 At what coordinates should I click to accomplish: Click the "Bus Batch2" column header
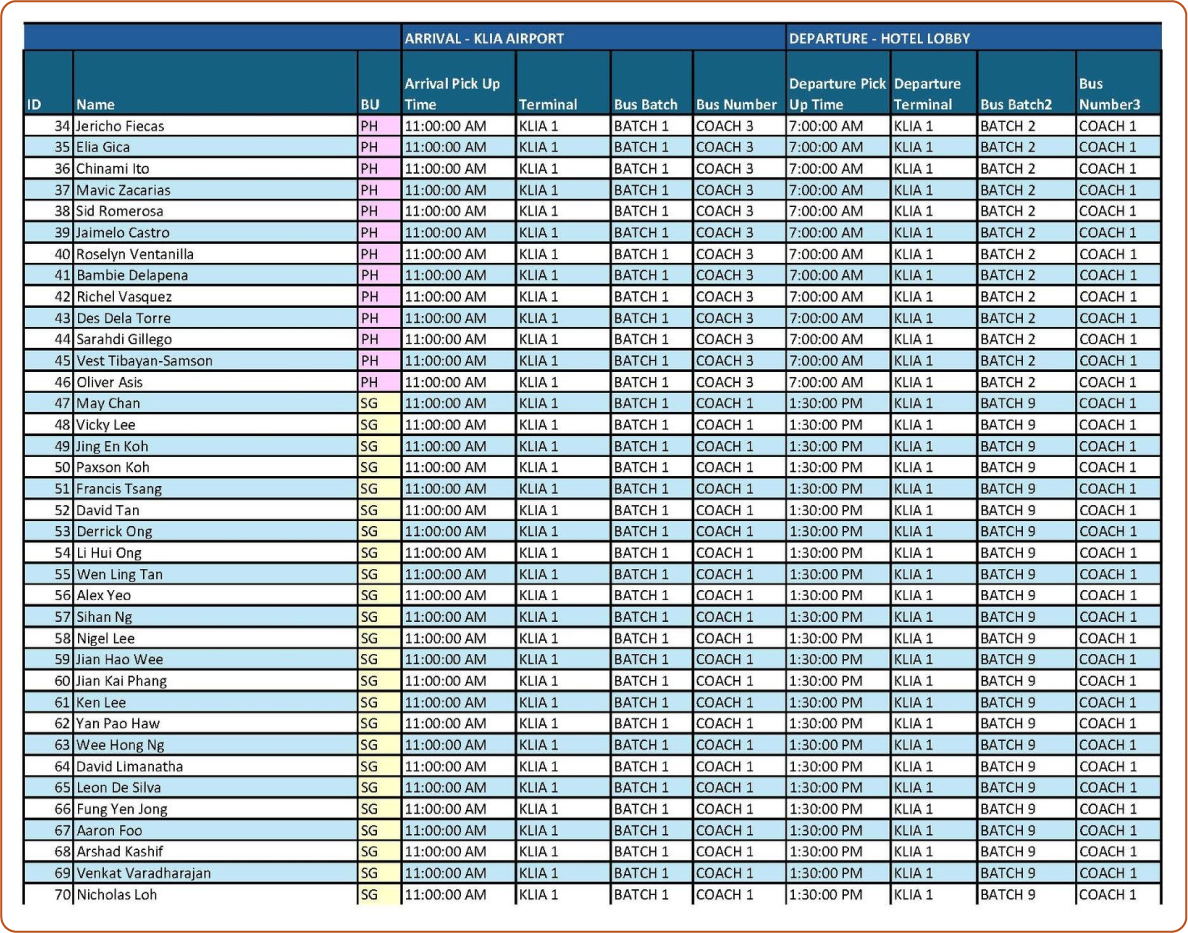1016,104
